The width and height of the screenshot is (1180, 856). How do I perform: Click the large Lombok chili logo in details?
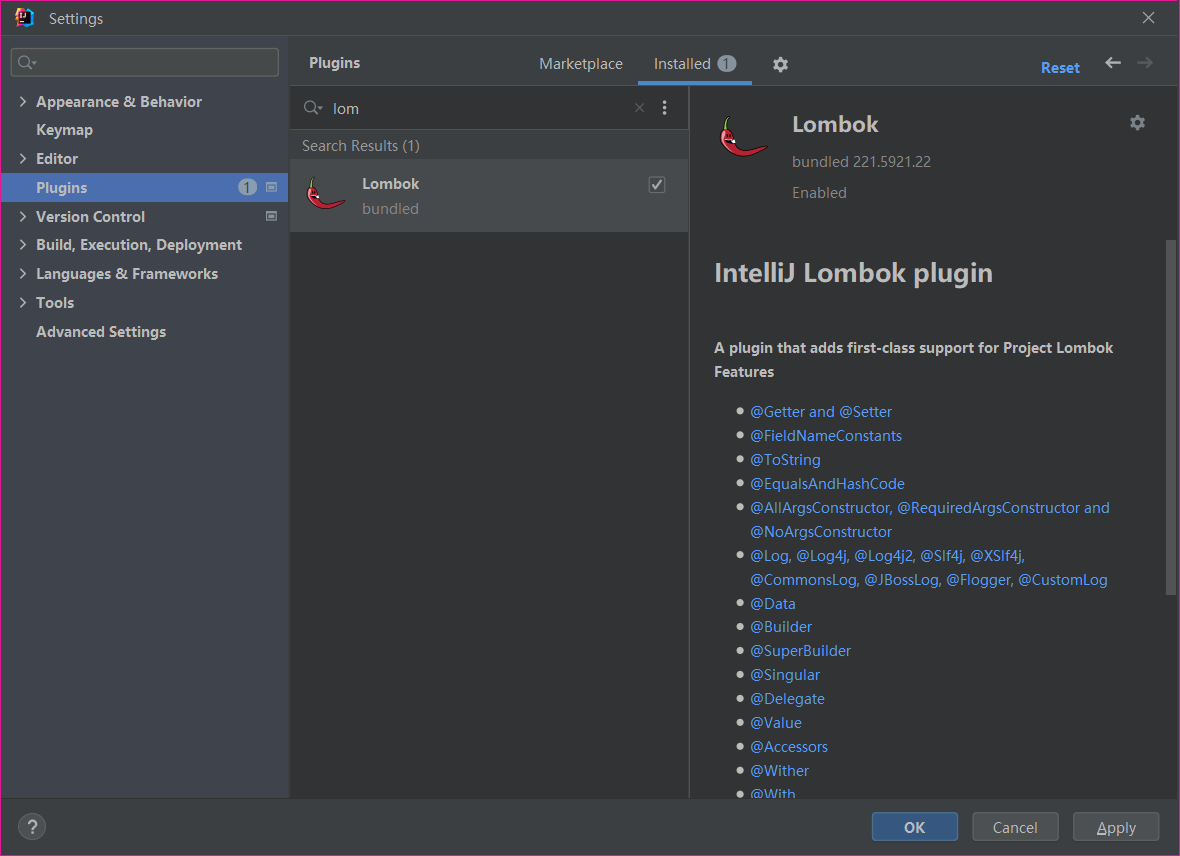[743, 138]
